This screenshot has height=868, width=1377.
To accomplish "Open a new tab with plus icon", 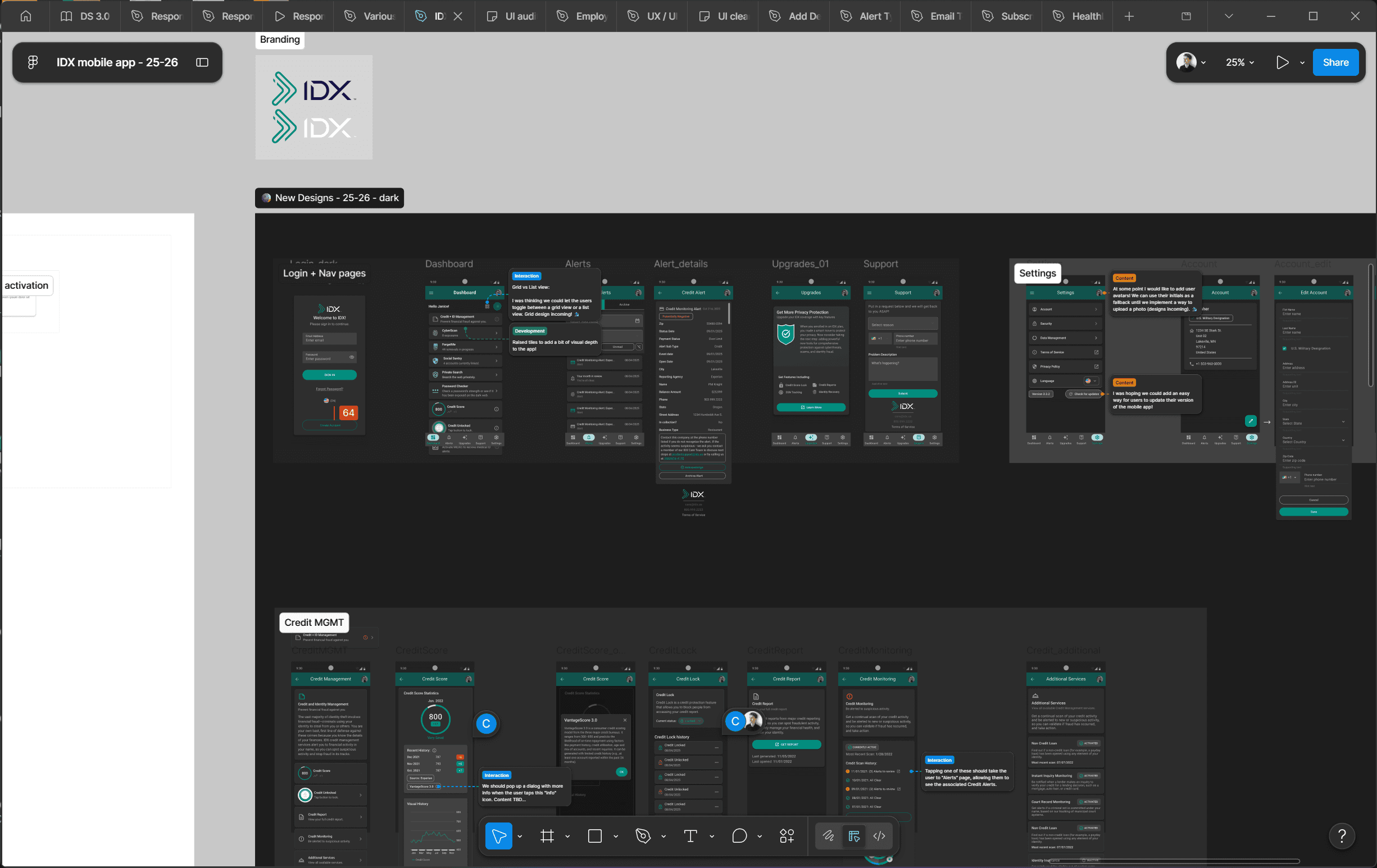I will [1129, 16].
